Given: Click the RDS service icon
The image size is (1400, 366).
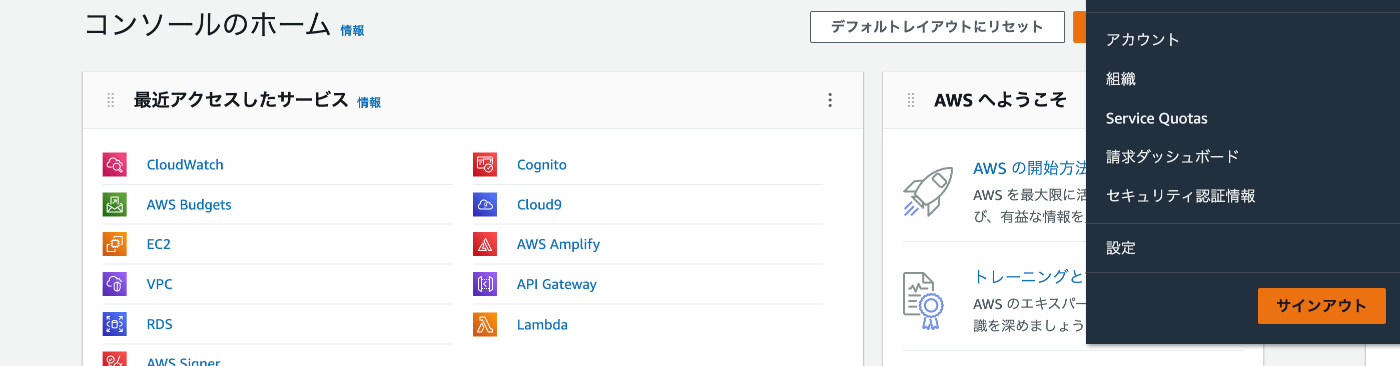Looking at the screenshot, I should pos(115,324).
